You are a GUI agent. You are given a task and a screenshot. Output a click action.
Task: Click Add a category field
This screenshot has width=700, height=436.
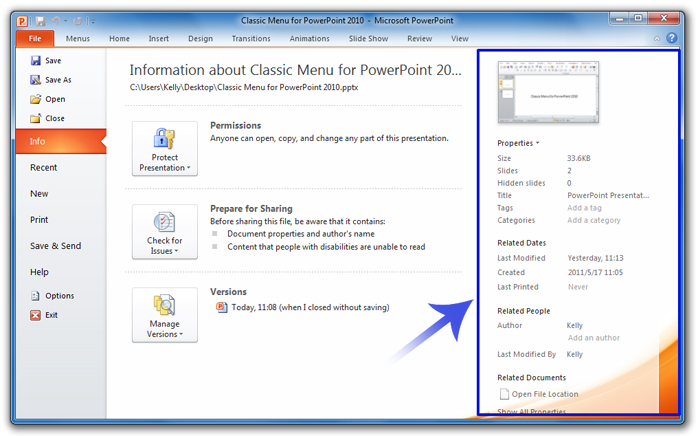pyautogui.click(x=594, y=220)
